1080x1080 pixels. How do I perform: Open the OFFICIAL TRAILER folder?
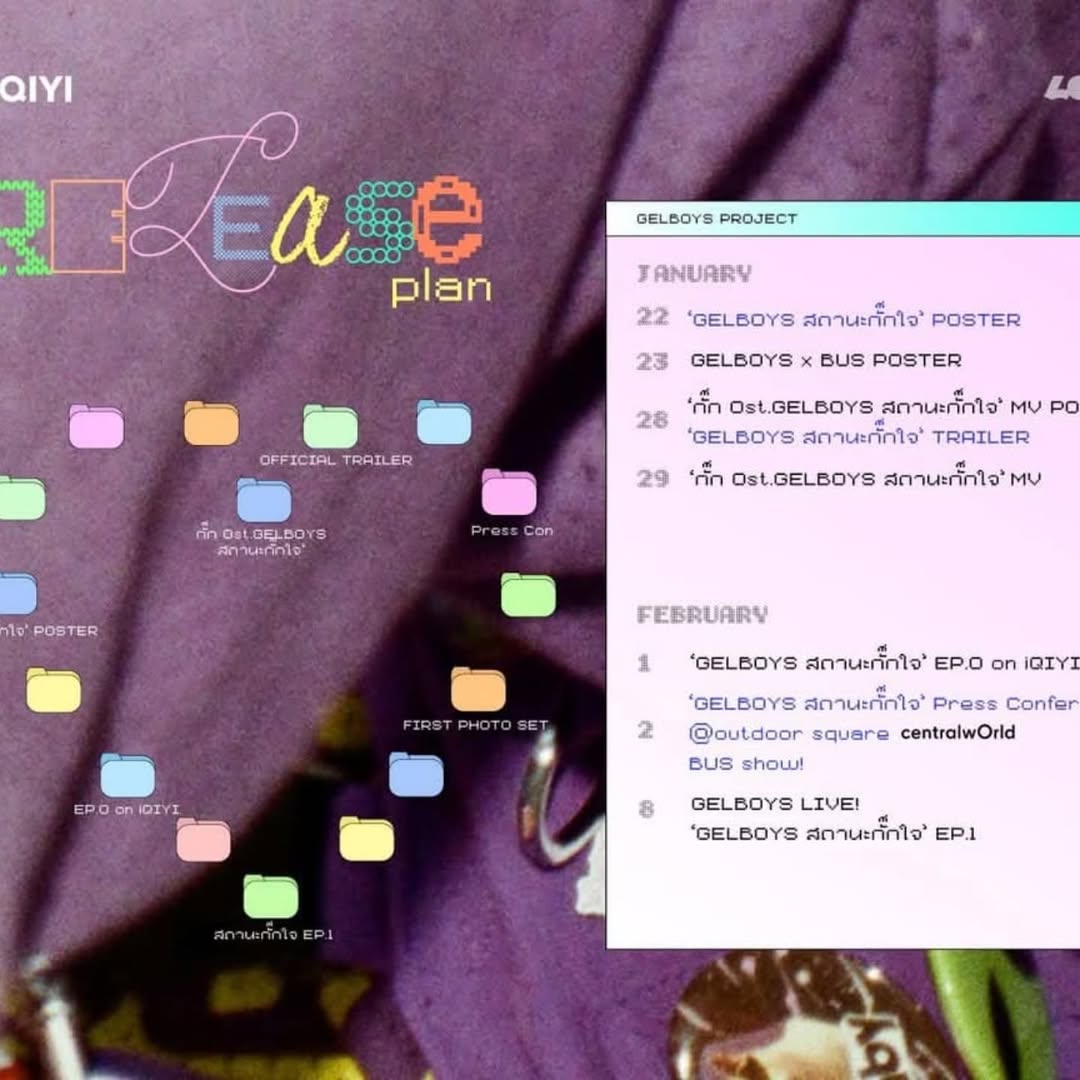[330, 427]
